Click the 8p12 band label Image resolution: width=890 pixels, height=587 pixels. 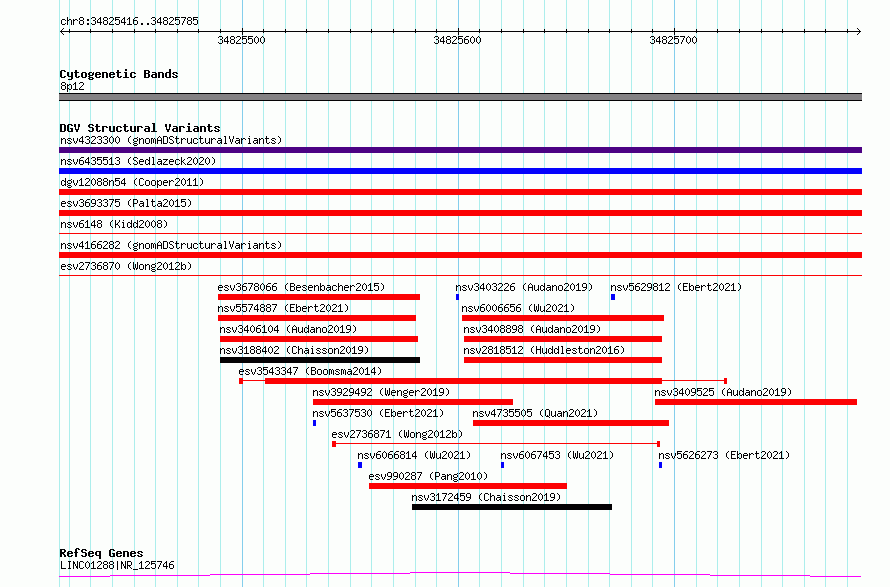(72, 86)
